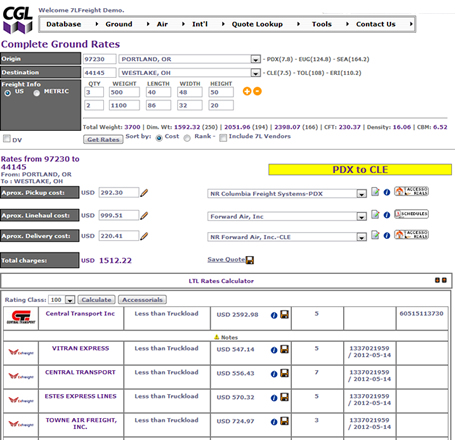Viewport: 455px width, 440px height.
Task: Save the ESTES EXPRESS LINES rate
Action: coord(284,397)
